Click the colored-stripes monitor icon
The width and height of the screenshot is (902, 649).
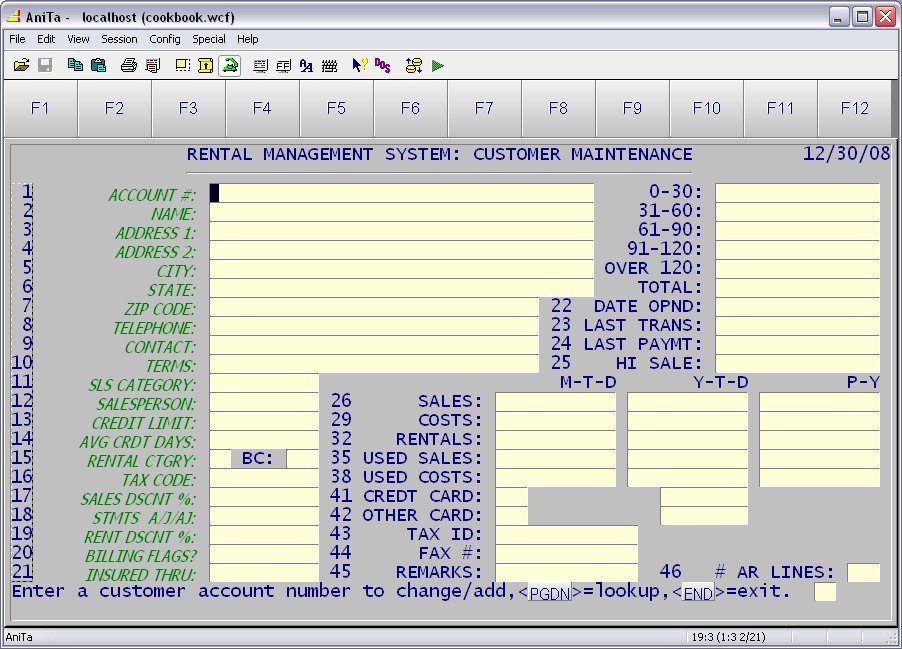[260, 65]
